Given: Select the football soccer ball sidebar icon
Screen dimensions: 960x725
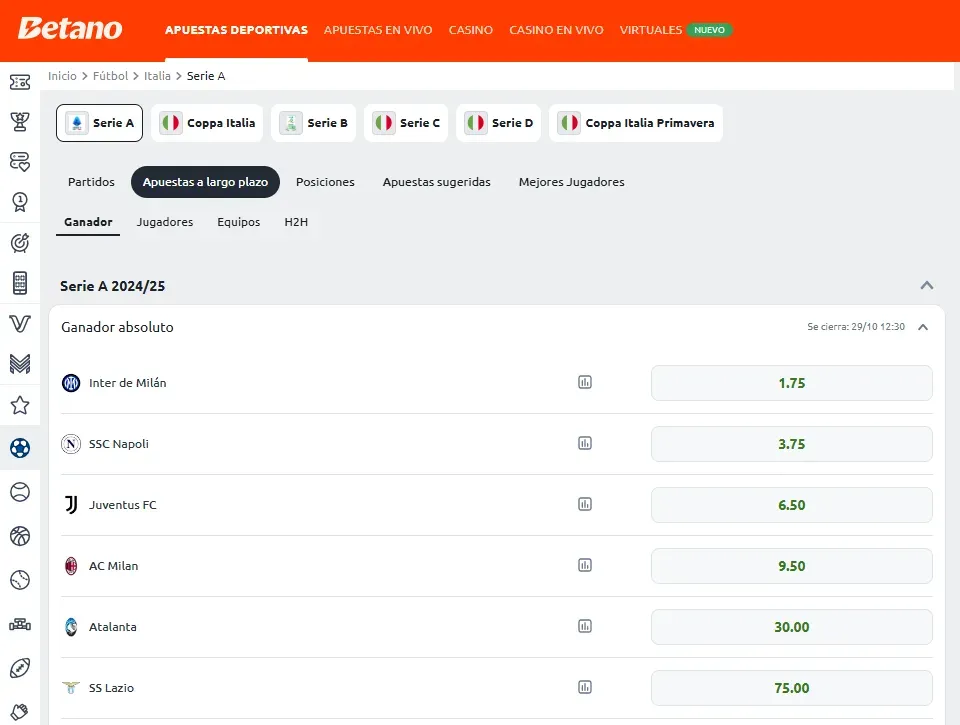Looking at the screenshot, I should tap(20, 448).
